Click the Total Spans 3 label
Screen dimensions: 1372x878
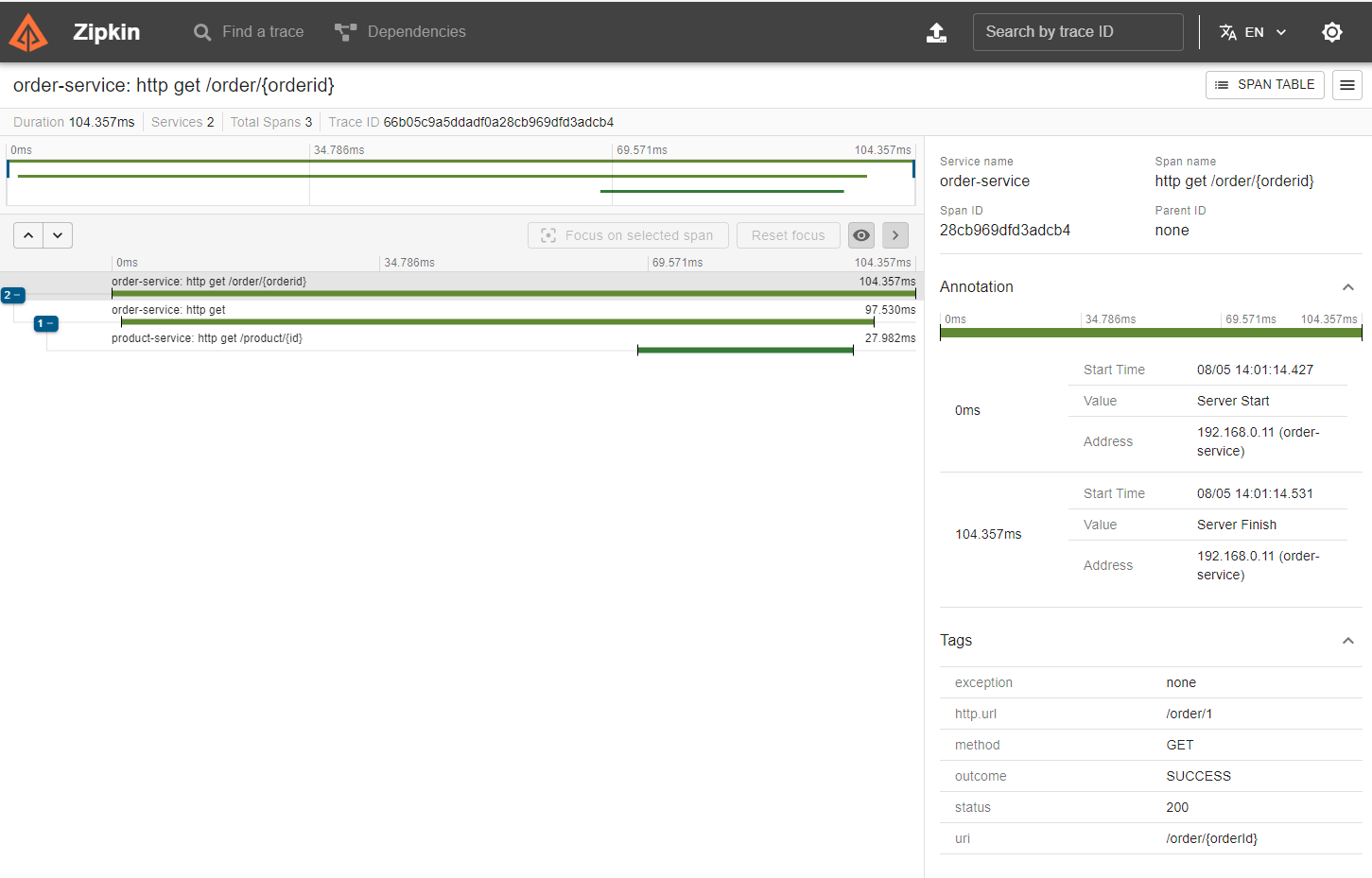[271, 122]
